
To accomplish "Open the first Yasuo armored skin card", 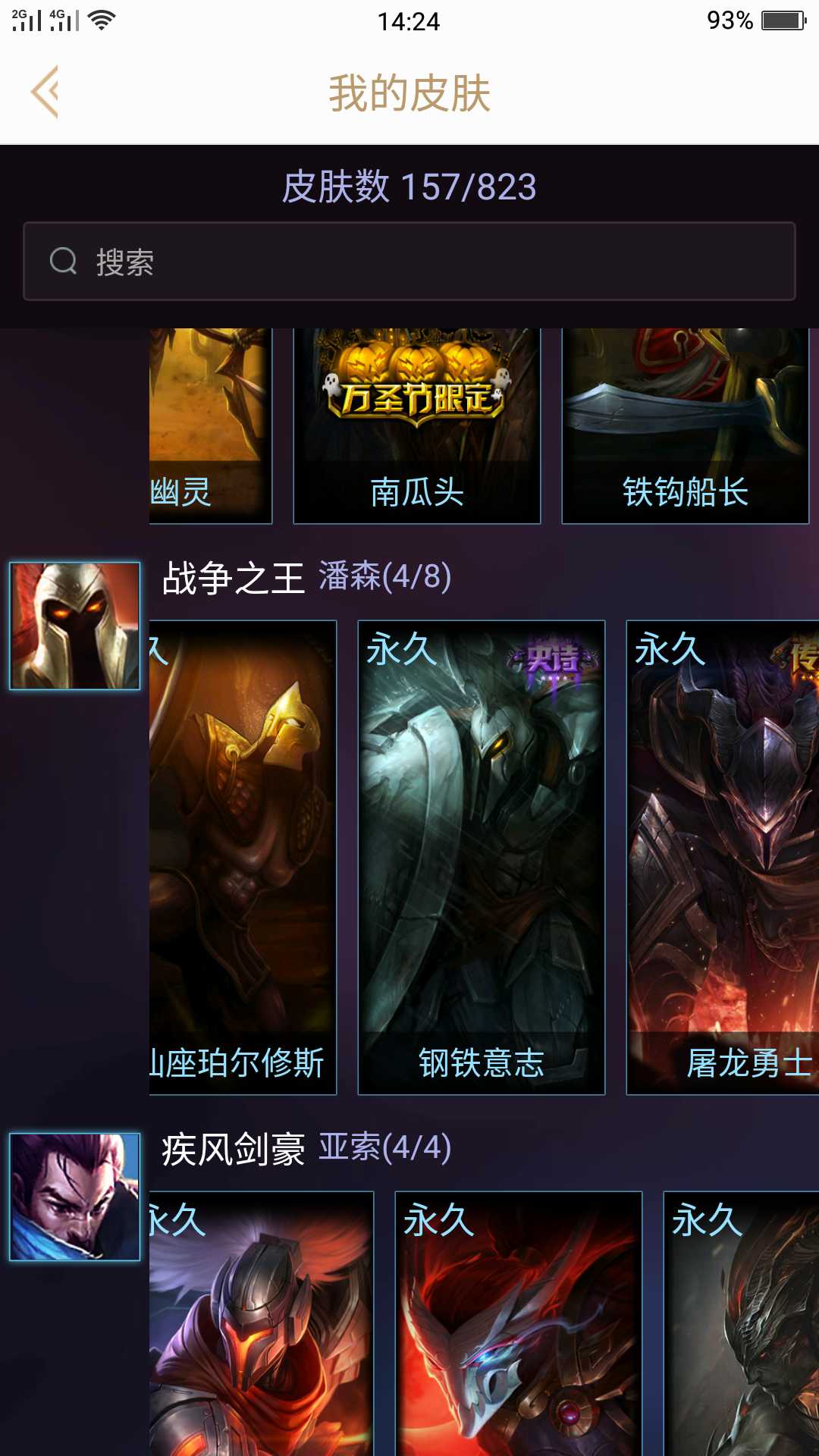I will click(x=262, y=1323).
